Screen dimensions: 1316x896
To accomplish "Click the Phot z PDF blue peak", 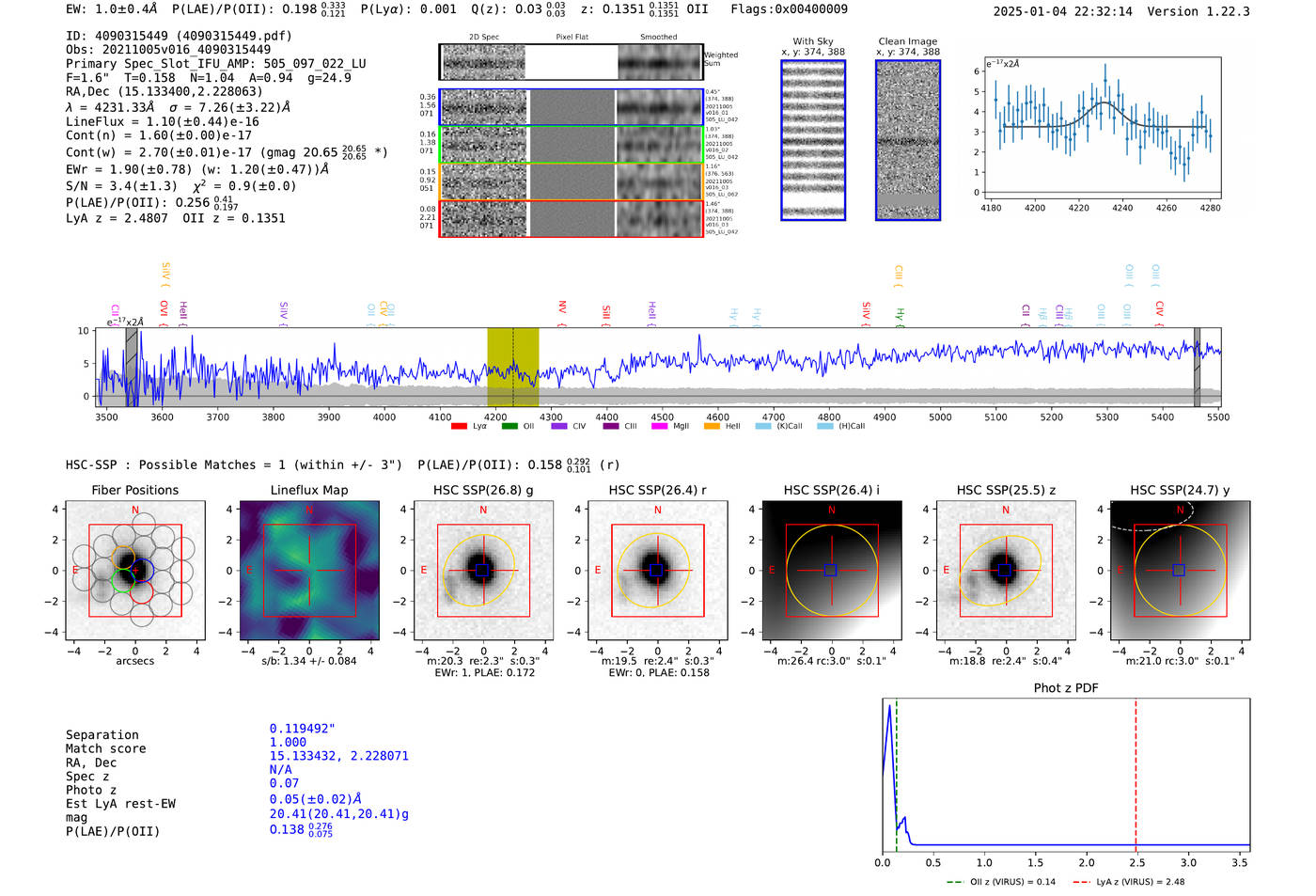I will click(888, 707).
